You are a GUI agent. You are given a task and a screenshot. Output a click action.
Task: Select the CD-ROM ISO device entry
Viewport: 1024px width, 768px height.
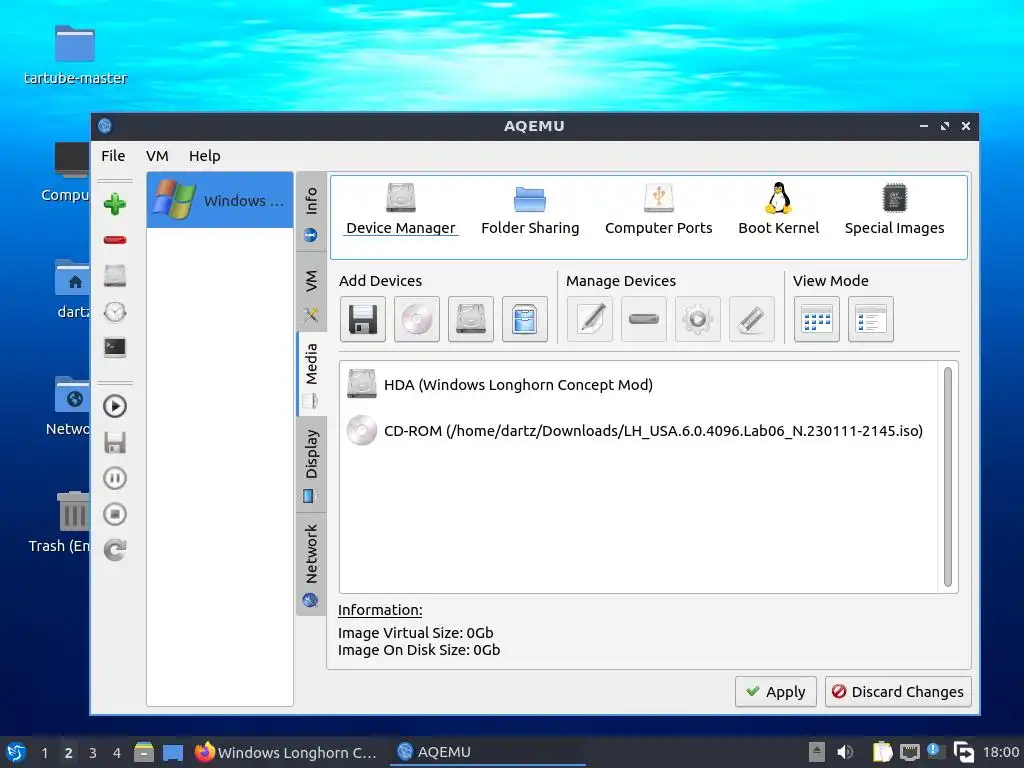tap(635, 431)
